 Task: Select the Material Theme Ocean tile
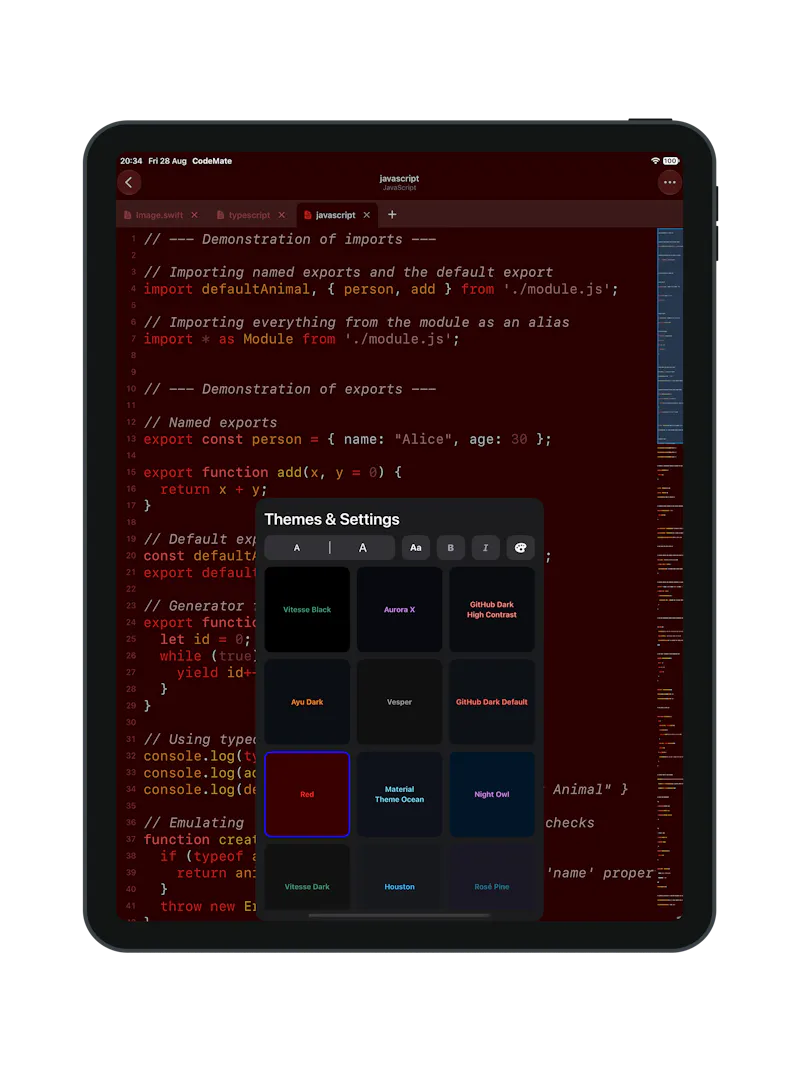(399, 794)
